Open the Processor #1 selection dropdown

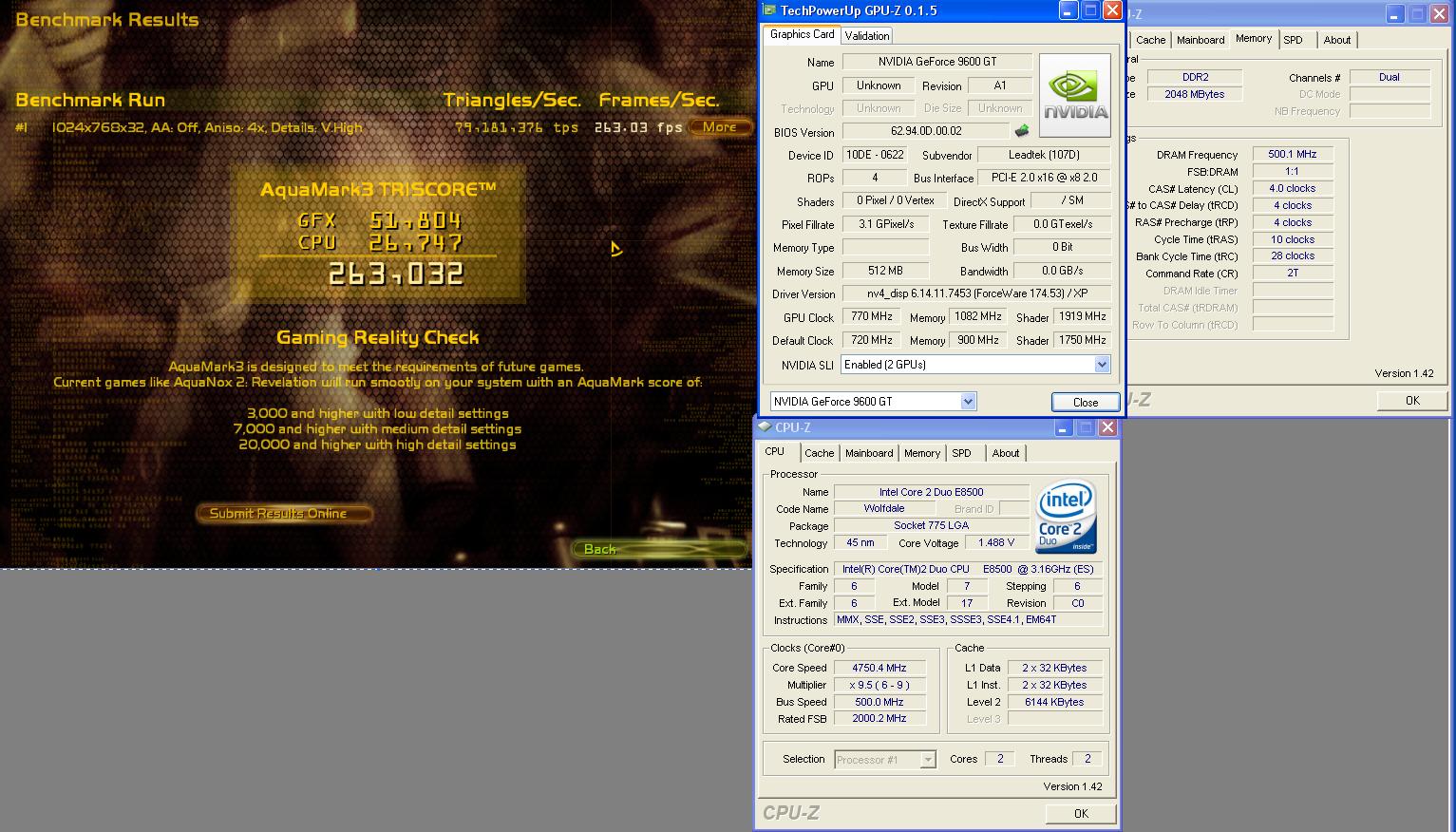coord(928,759)
